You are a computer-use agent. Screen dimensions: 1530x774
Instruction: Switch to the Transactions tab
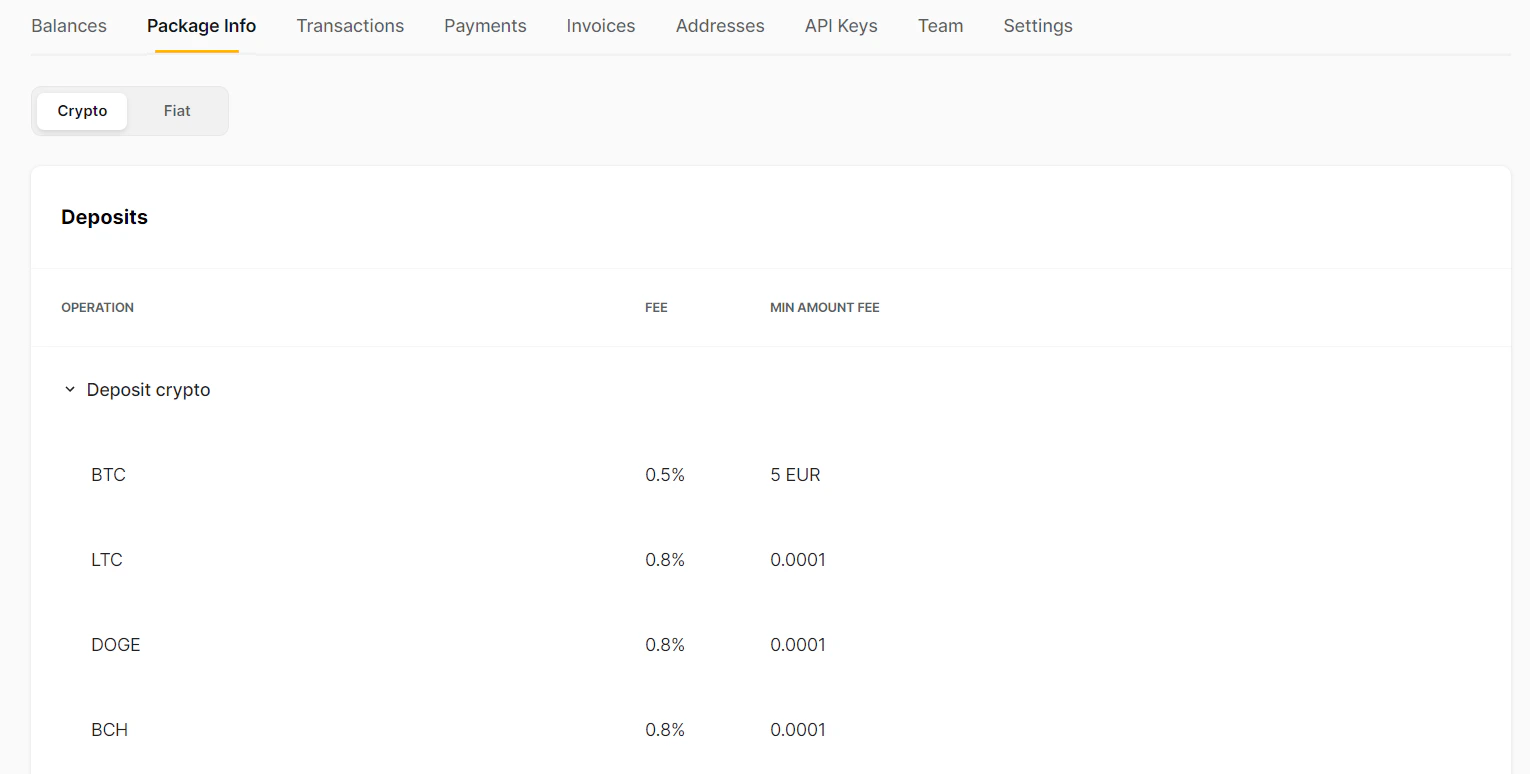click(350, 26)
